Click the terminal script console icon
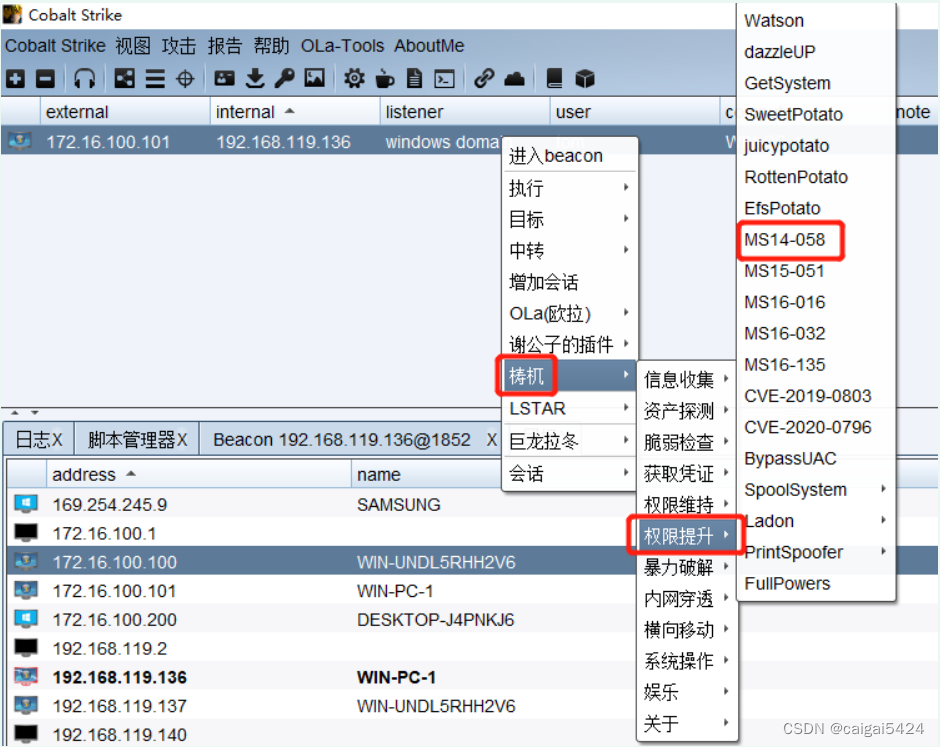This screenshot has height=747, width=940. pyautogui.click(x=445, y=79)
